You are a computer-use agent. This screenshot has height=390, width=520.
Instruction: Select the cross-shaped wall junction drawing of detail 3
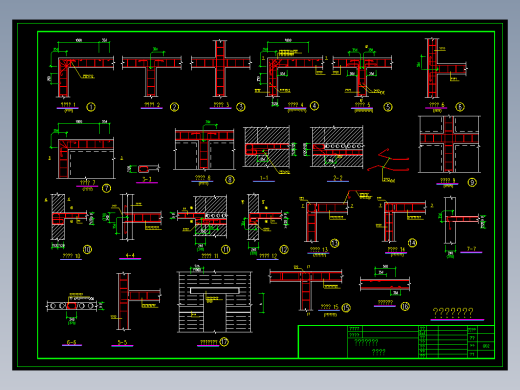(x=221, y=68)
